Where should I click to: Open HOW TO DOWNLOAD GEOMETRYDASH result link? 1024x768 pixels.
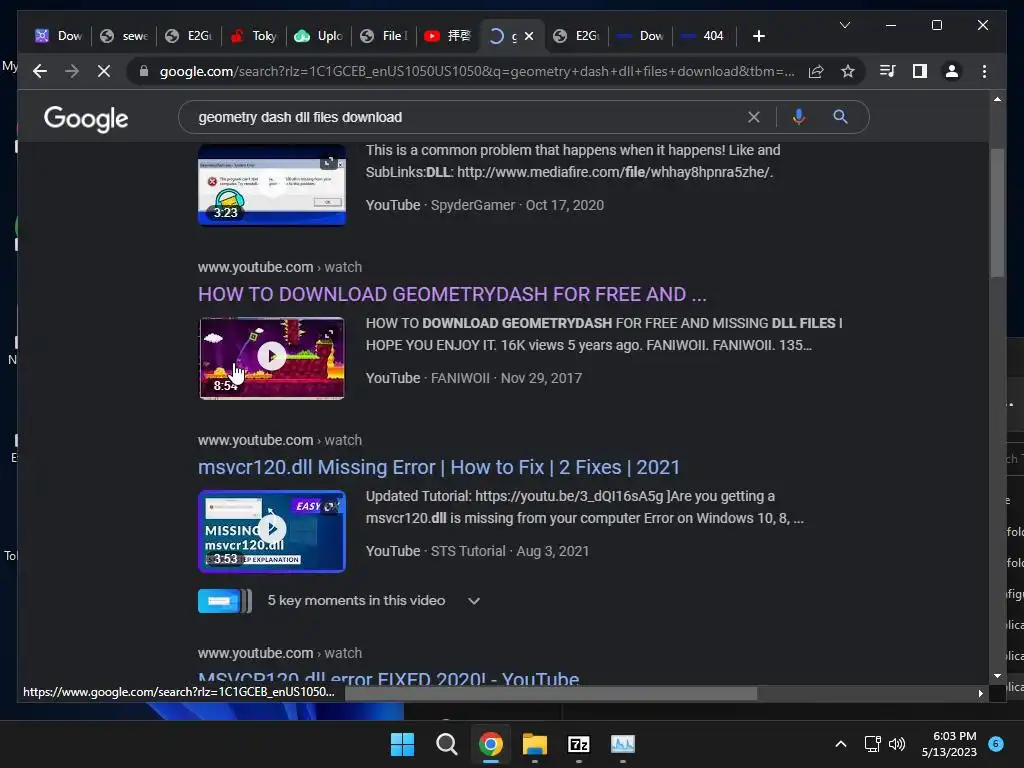pos(452,294)
